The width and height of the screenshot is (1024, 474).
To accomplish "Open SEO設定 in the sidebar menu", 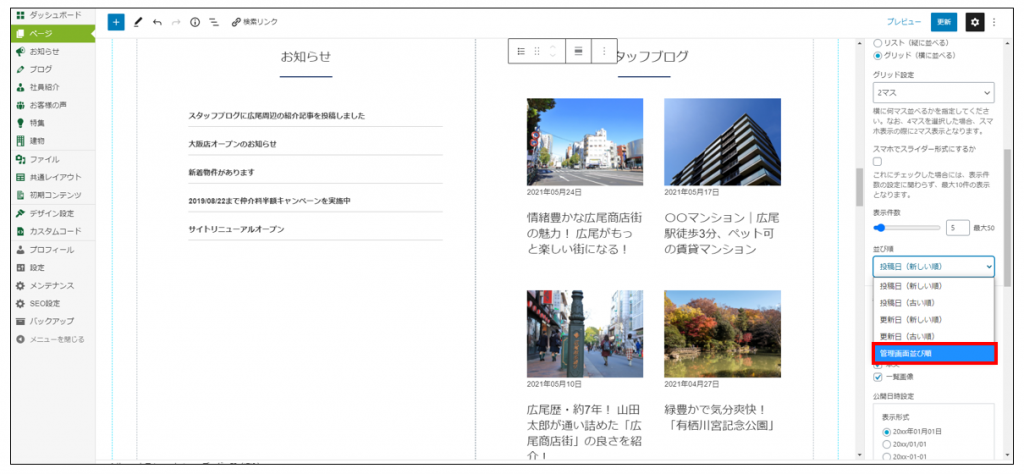I will (45, 303).
